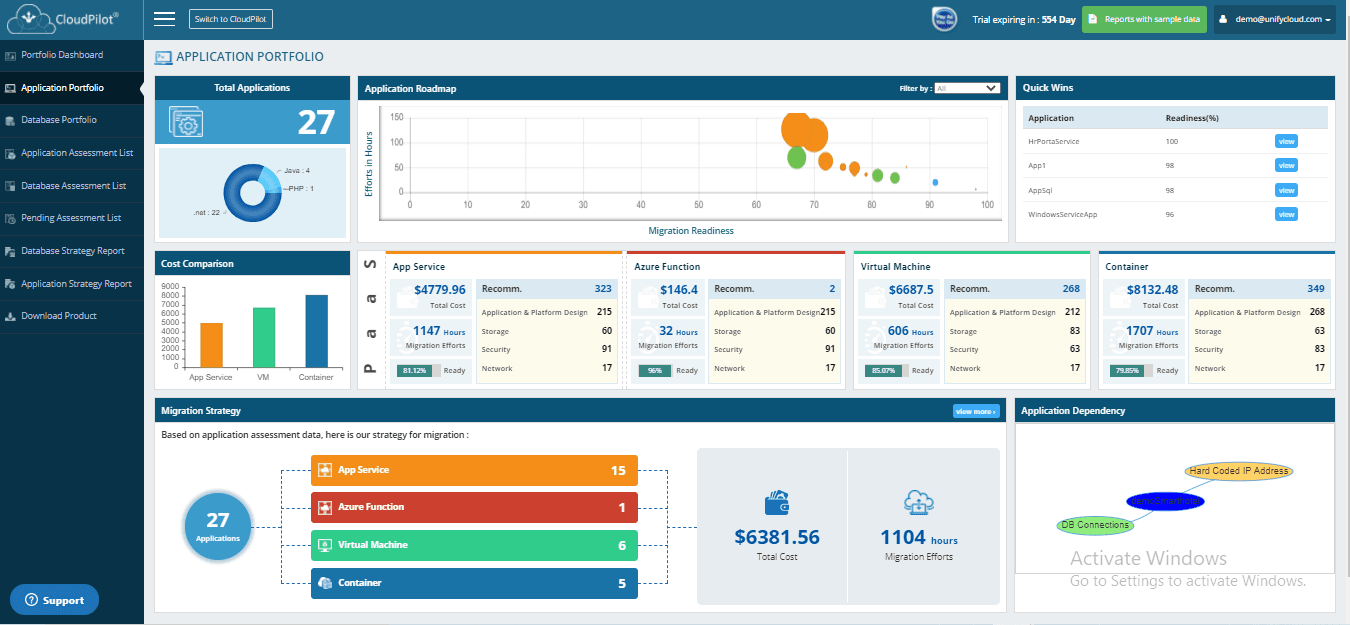Select the Hard Coded IP Address node

click(x=1239, y=471)
